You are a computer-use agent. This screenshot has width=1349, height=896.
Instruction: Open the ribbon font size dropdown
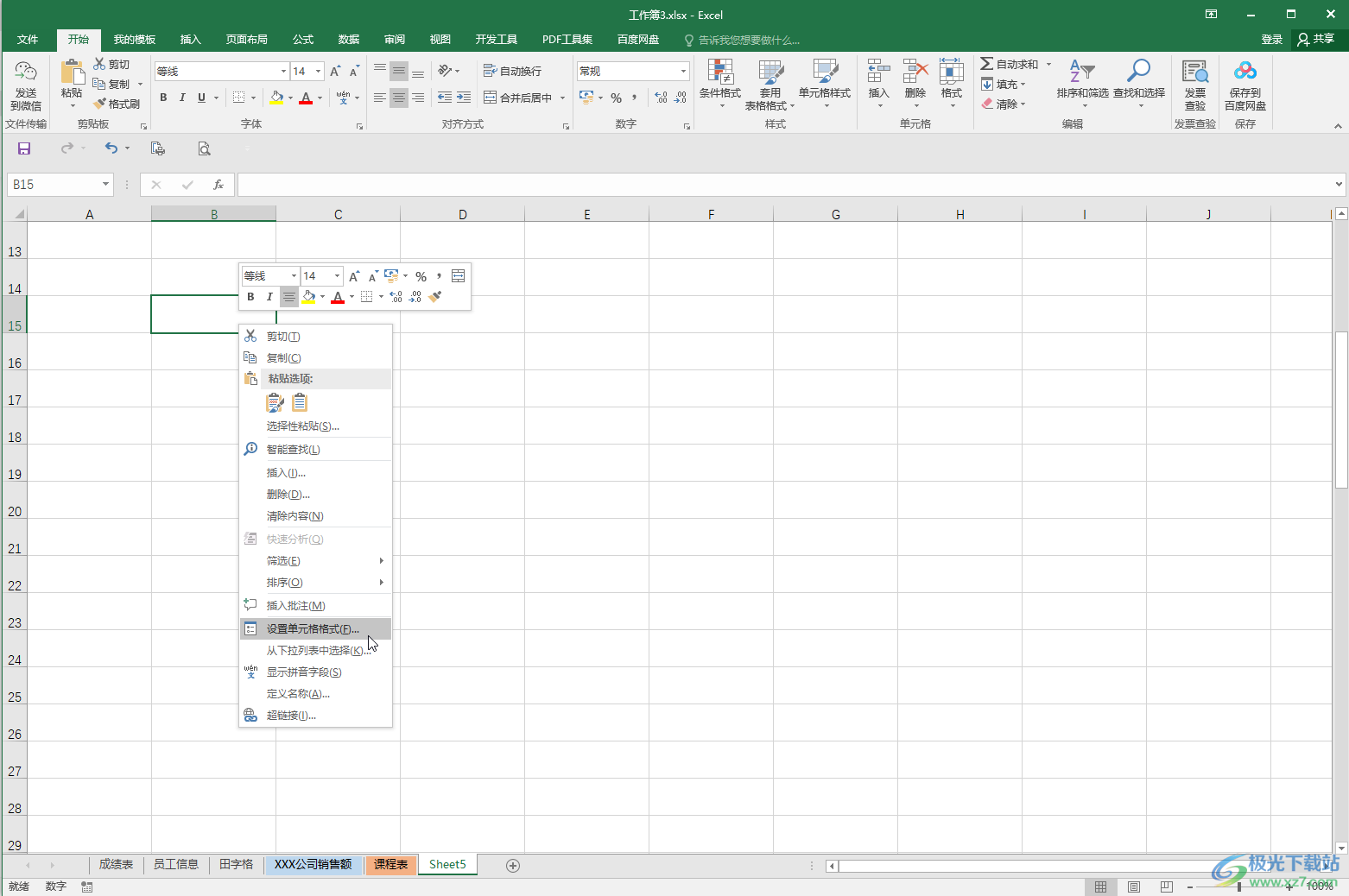319,71
